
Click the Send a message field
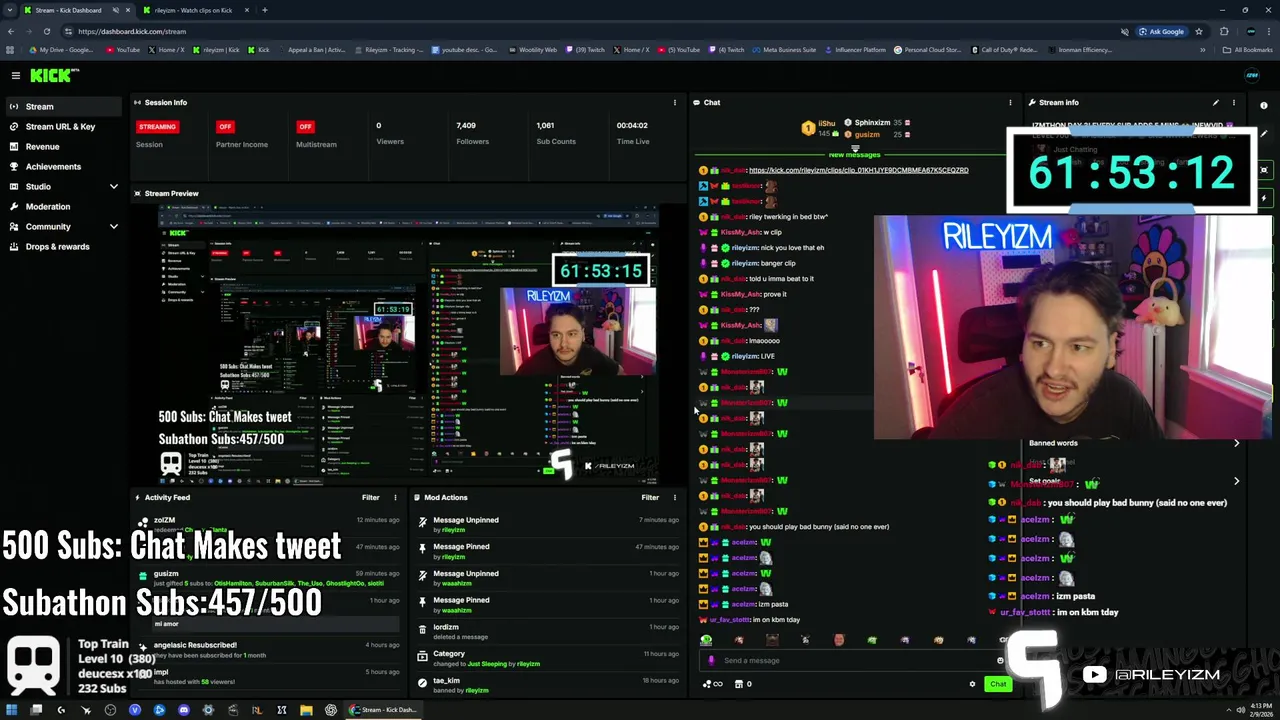point(855,660)
